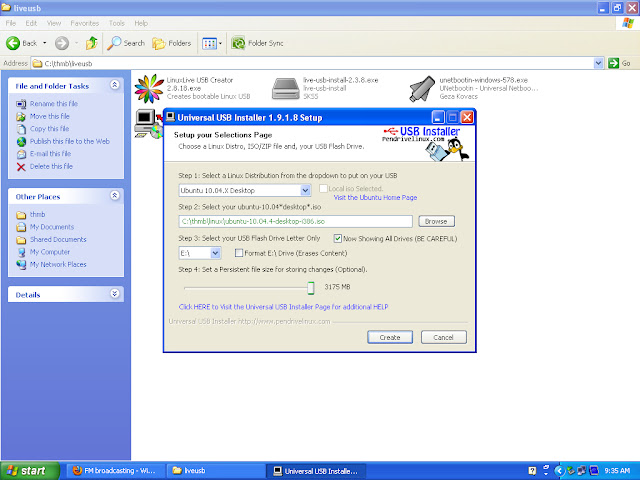640x480 pixels.
Task: Launch Folder Sync from the toolbar
Action: coord(257,43)
